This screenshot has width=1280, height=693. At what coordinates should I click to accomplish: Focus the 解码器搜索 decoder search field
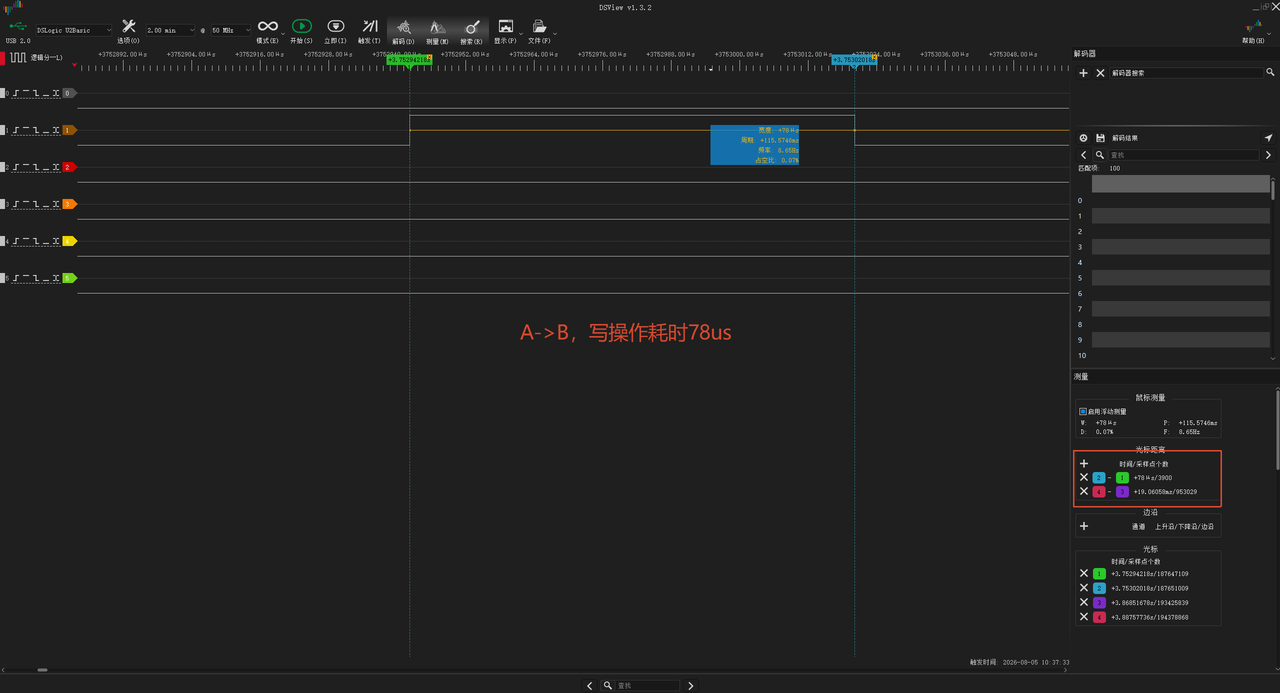pyautogui.click(x=1186, y=73)
